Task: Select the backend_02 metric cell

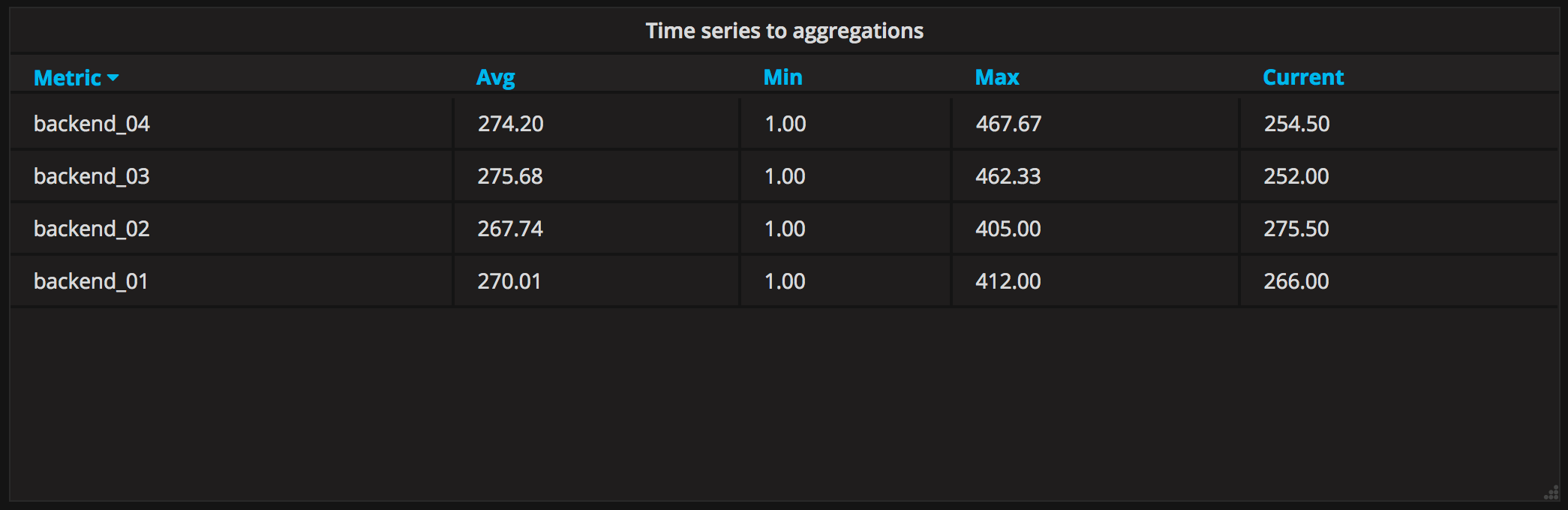Action: (92, 229)
